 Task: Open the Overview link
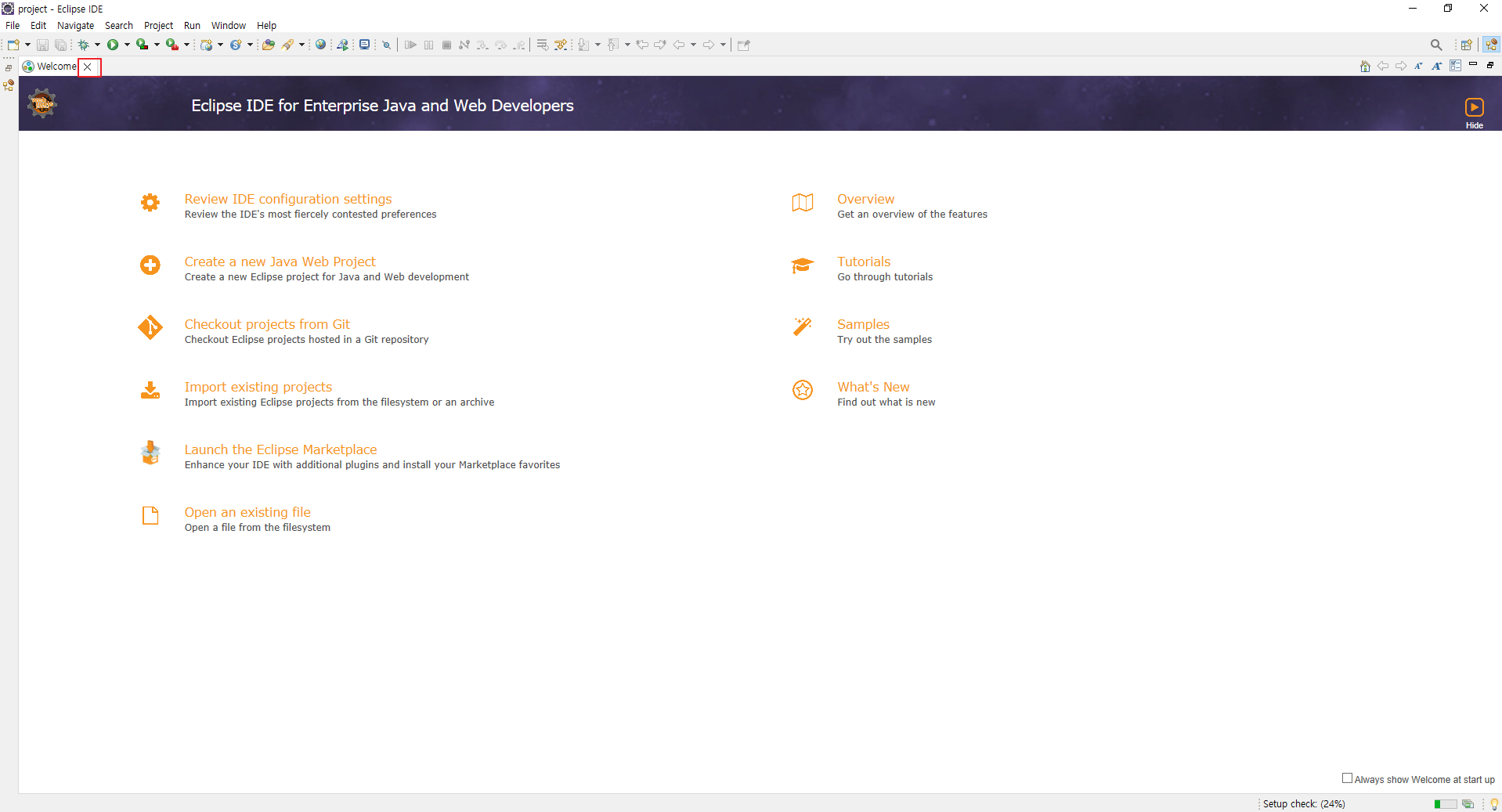click(x=865, y=199)
